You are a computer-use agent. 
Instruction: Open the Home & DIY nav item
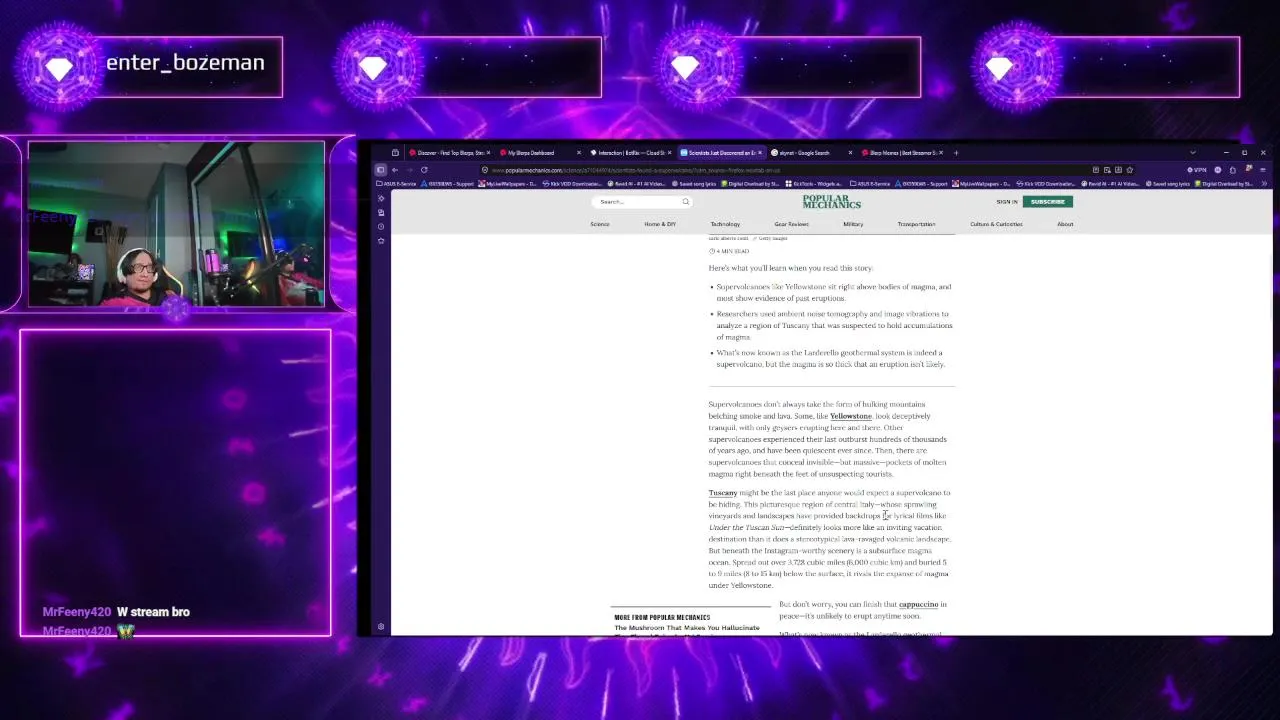pyautogui.click(x=660, y=224)
